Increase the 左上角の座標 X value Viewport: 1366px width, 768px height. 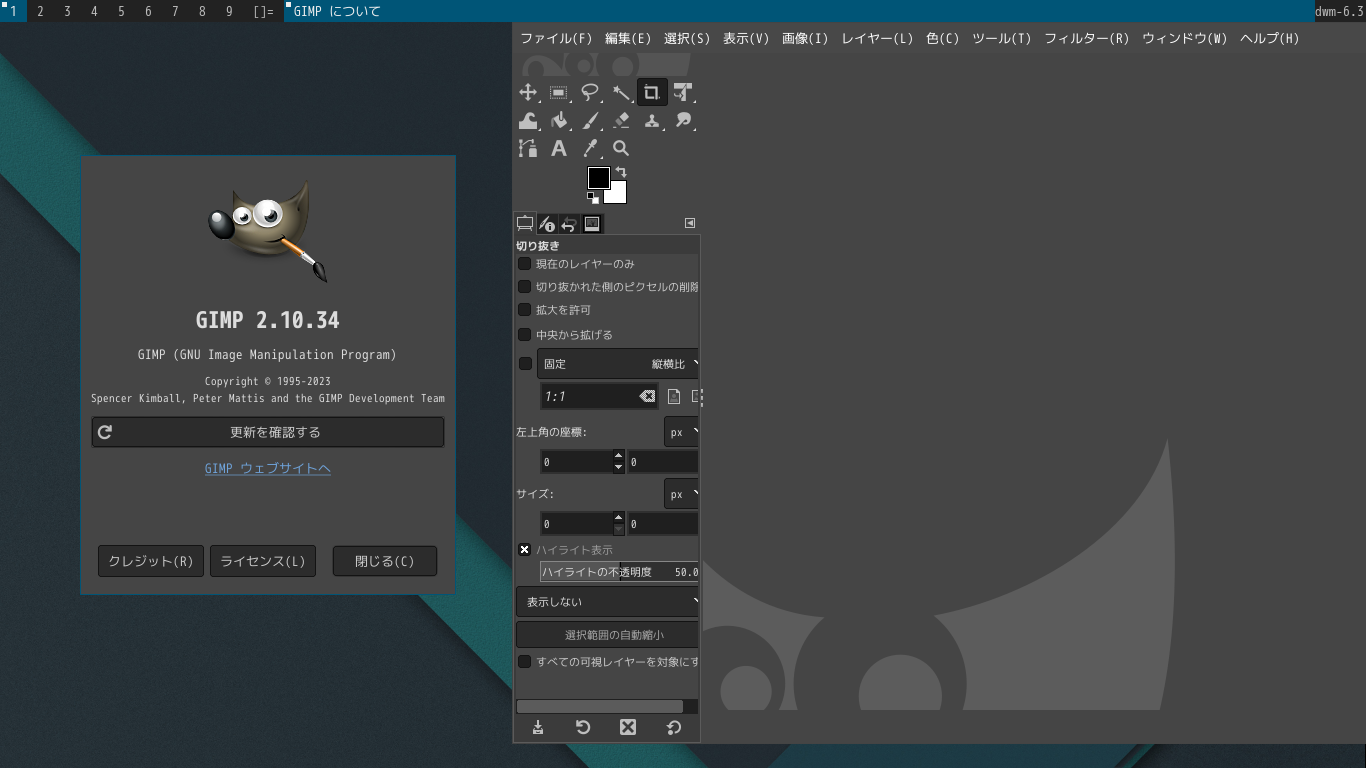(x=618, y=456)
